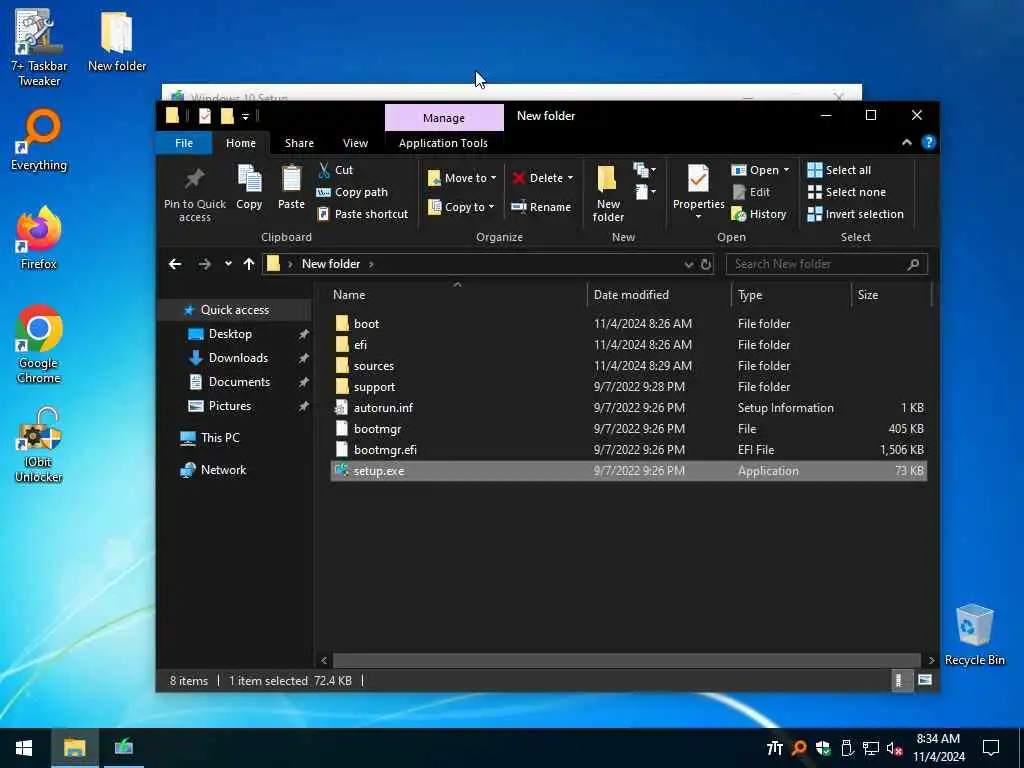
Task: Select the Recycle Bin icon
Action: (x=974, y=635)
